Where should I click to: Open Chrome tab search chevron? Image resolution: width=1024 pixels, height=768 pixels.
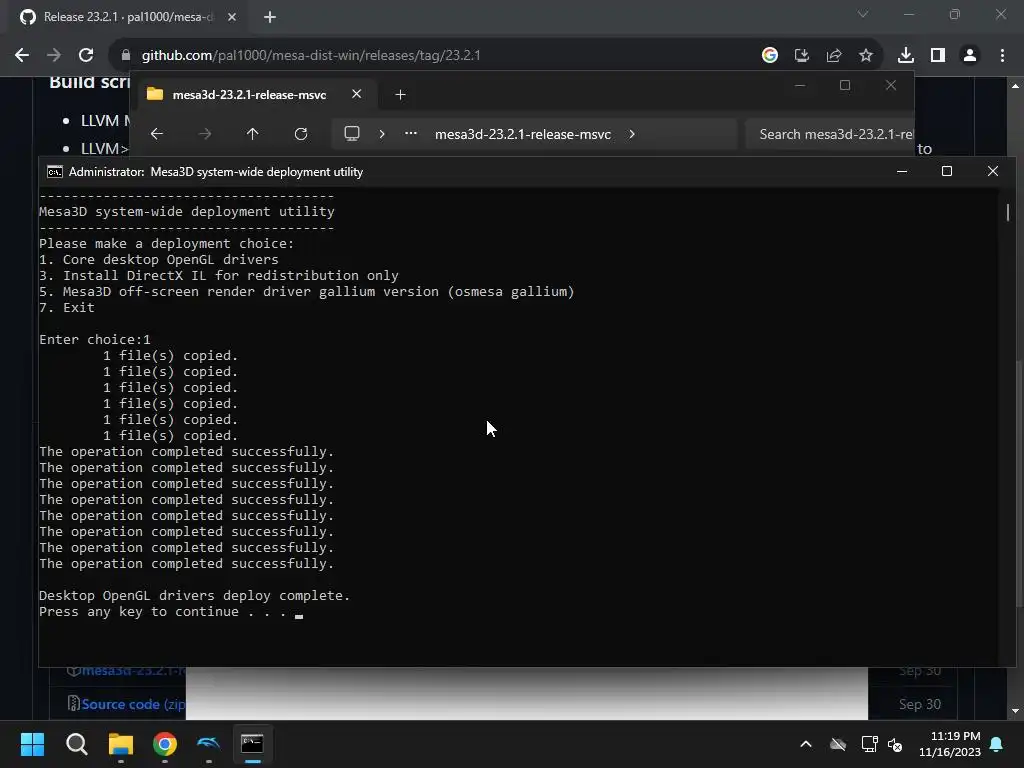click(x=863, y=14)
